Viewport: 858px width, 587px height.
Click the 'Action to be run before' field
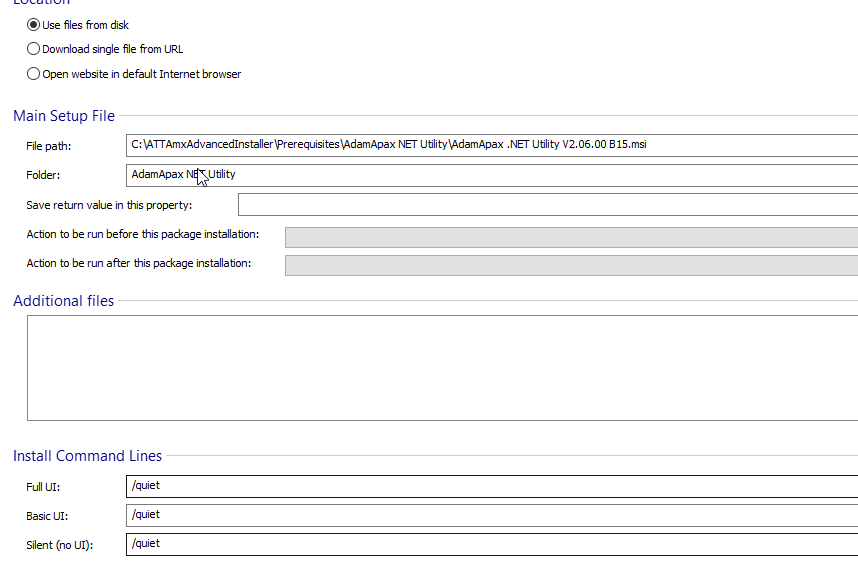pos(570,236)
